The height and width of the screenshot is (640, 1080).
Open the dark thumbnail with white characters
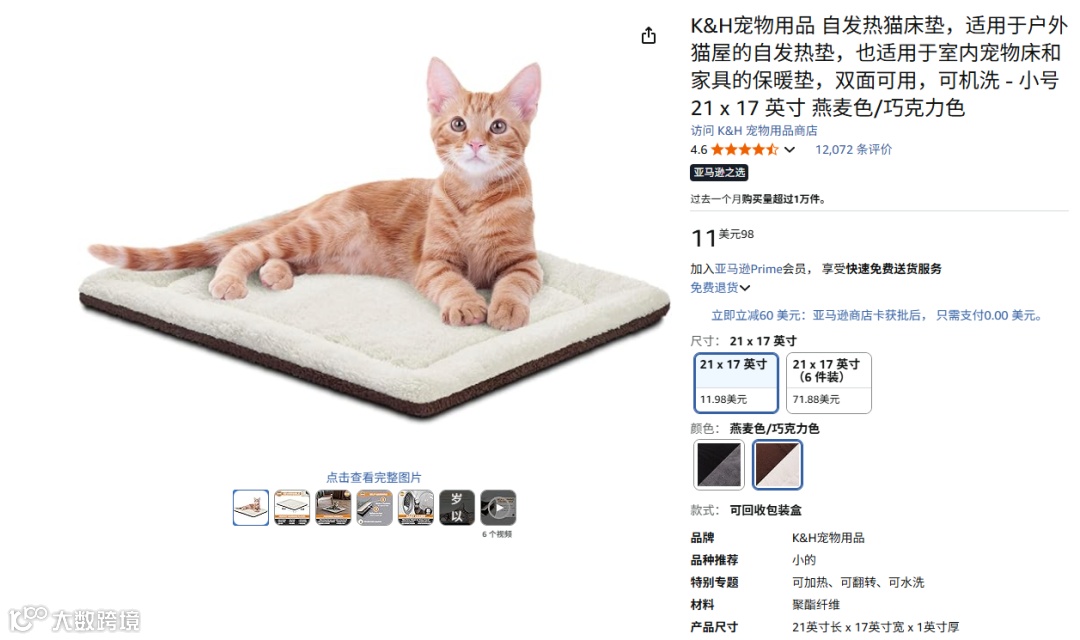(x=457, y=508)
